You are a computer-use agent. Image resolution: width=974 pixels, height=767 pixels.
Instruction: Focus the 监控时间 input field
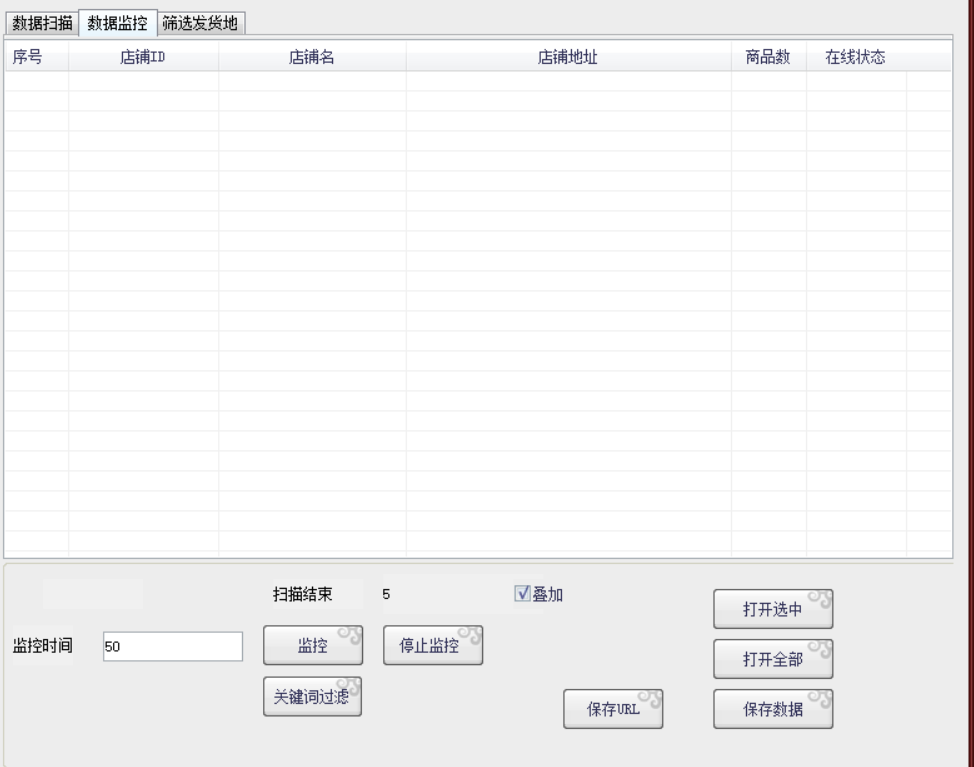[172, 647]
